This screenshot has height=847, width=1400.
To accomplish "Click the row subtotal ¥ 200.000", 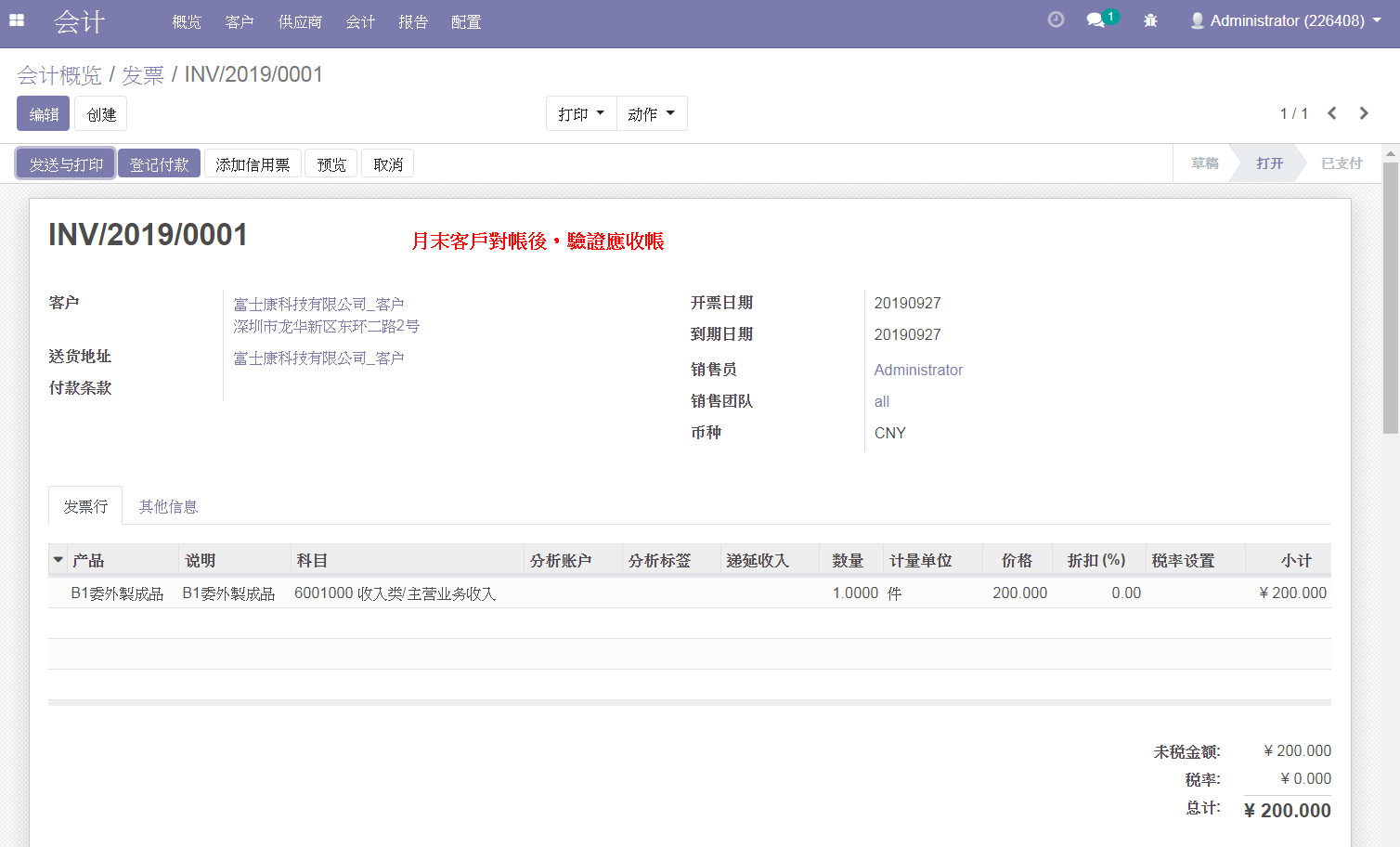I will point(1292,593).
